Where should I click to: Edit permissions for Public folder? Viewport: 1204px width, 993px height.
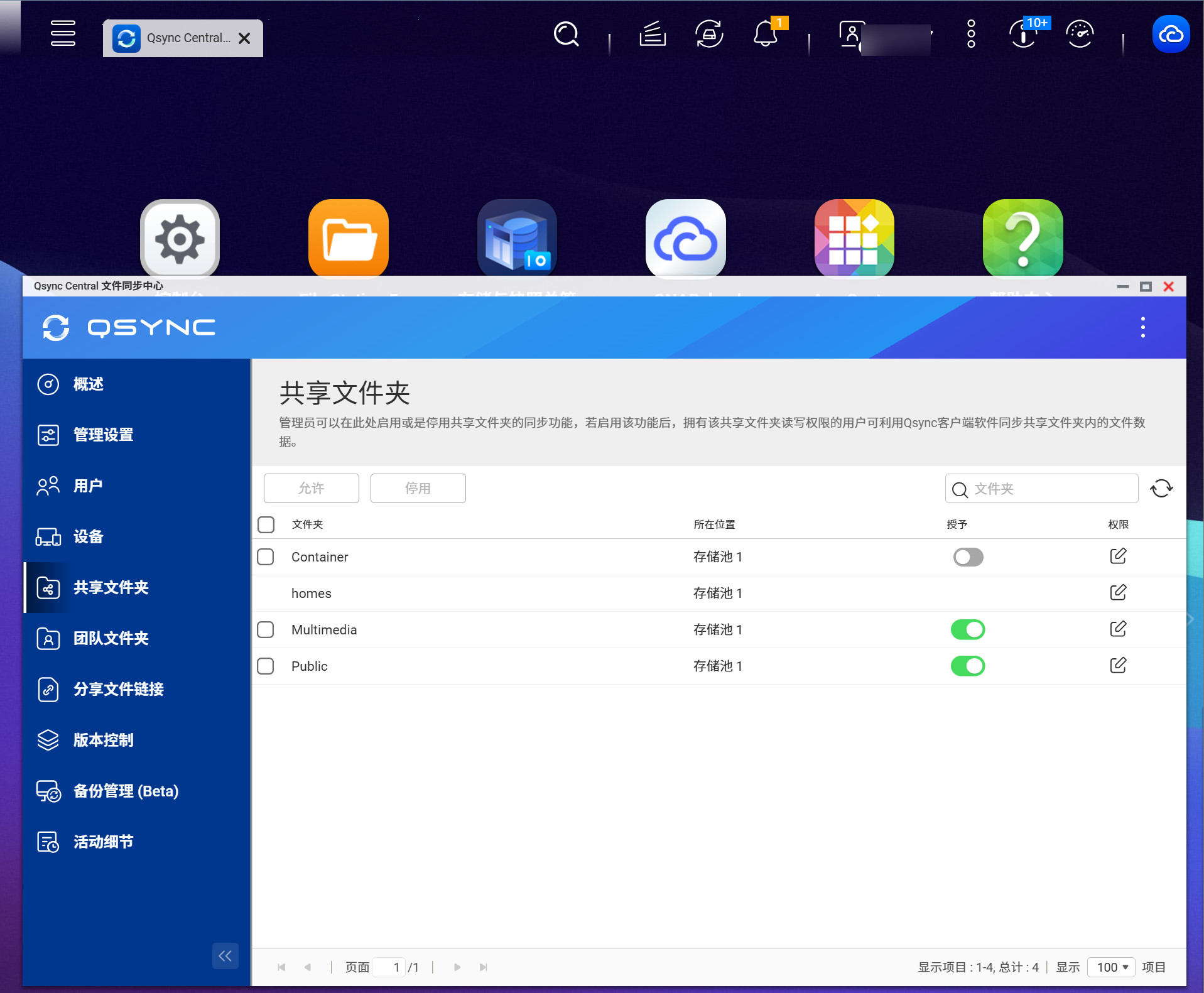point(1118,665)
